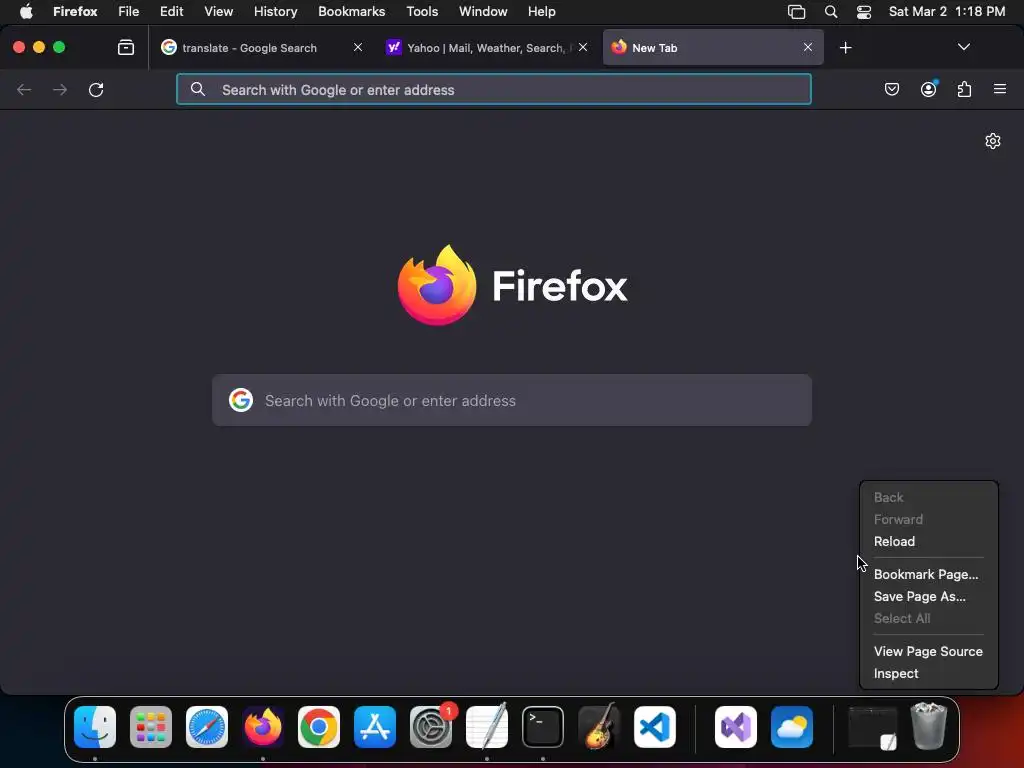Open the Firefox account icon
Screen dimensions: 1024x768
(928, 89)
